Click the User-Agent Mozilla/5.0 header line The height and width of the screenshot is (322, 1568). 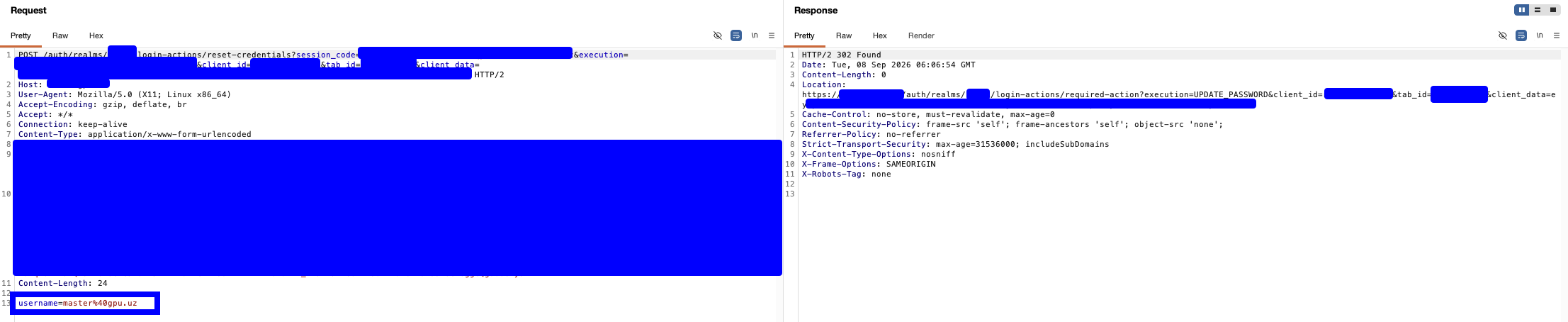point(125,94)
